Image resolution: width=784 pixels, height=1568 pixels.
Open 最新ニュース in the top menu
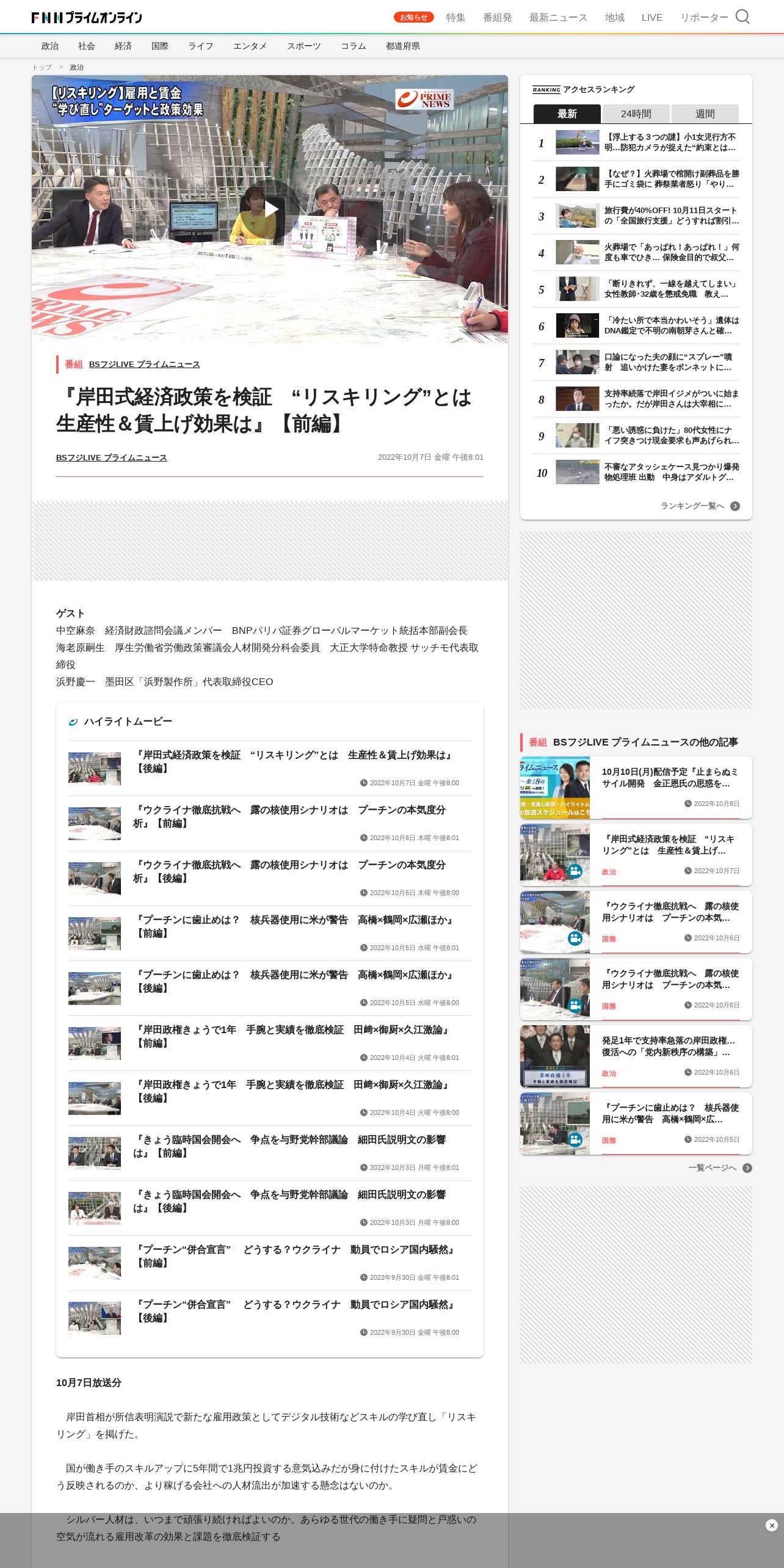click(x=558, y=18)
